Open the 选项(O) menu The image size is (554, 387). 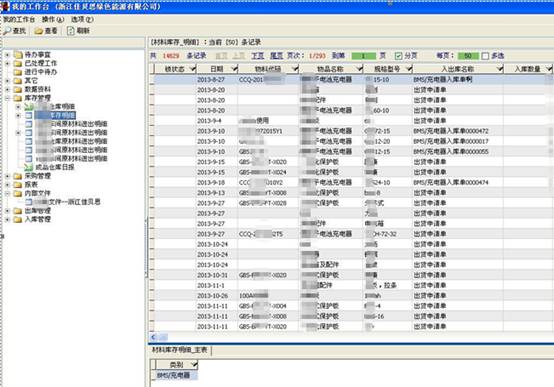tap(82, 19)
